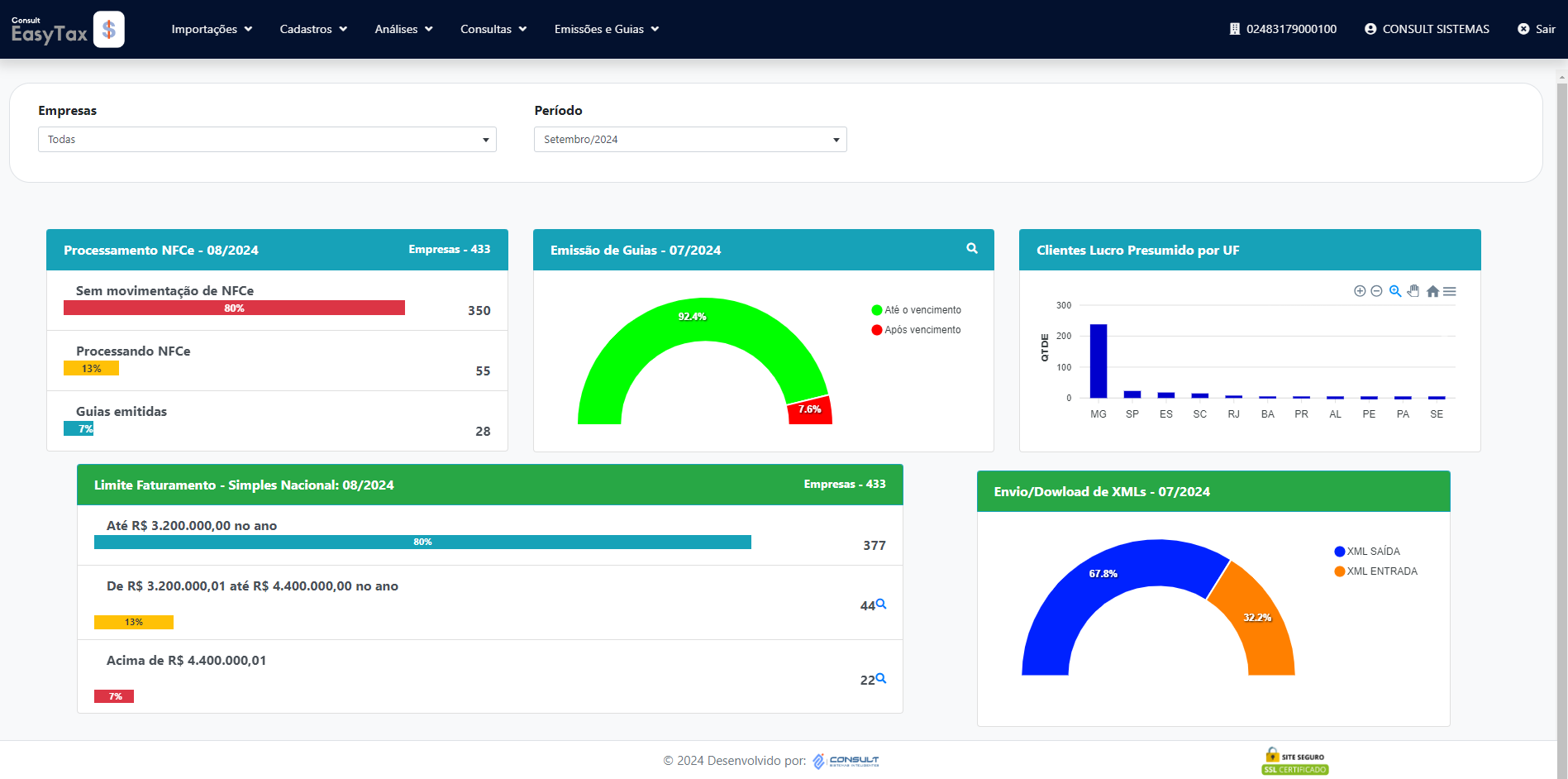Click 'De R$ 3.200.000,01 até R$ 4.400.000,00' label

click(x=252, y=585)
